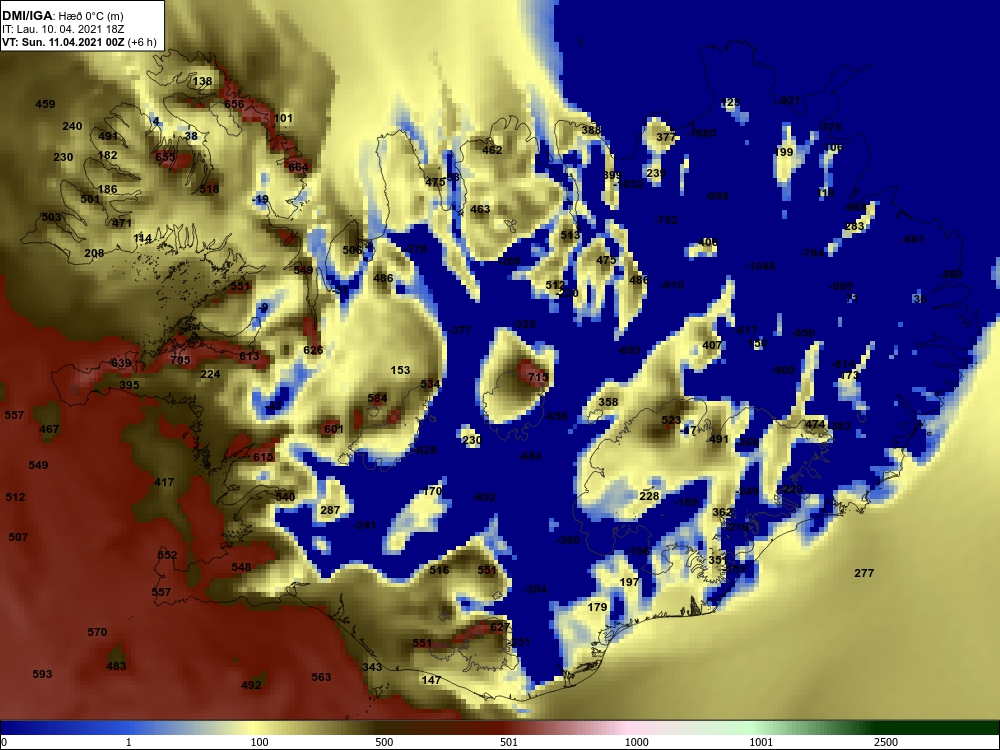Click the map value 224
This screenshot has width=1000, height=750.
[x=210, y=374]
